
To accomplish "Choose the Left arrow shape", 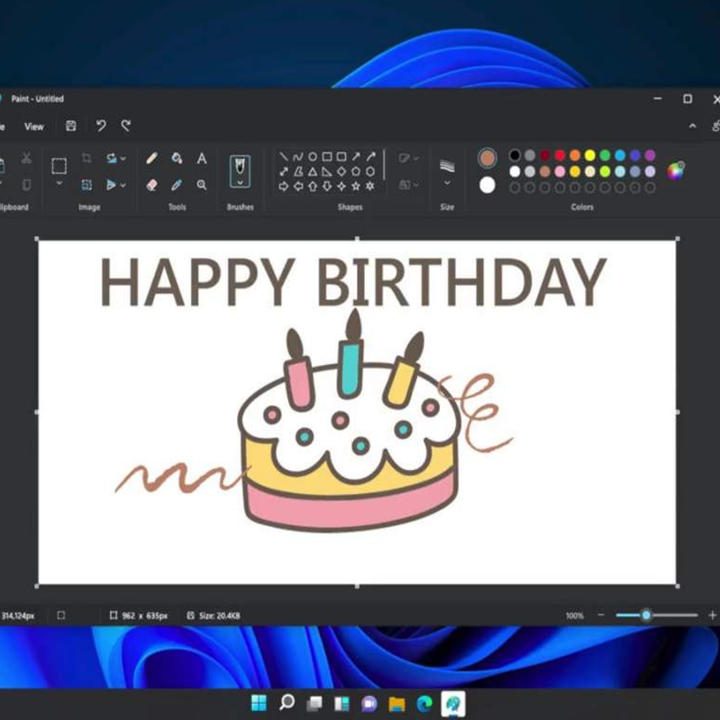I will [x=298, y=186].
